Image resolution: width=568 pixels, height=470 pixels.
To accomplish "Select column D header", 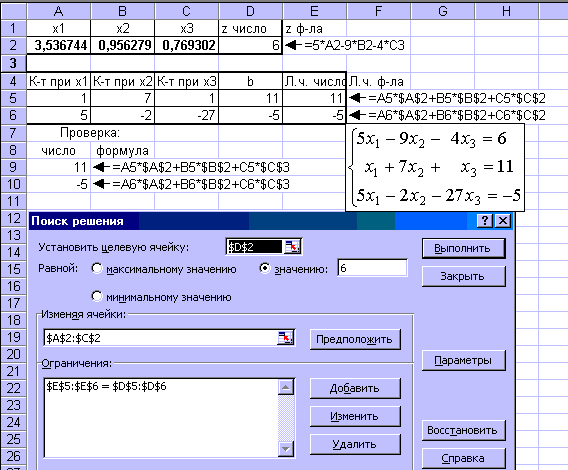I will tap(250, 11).
